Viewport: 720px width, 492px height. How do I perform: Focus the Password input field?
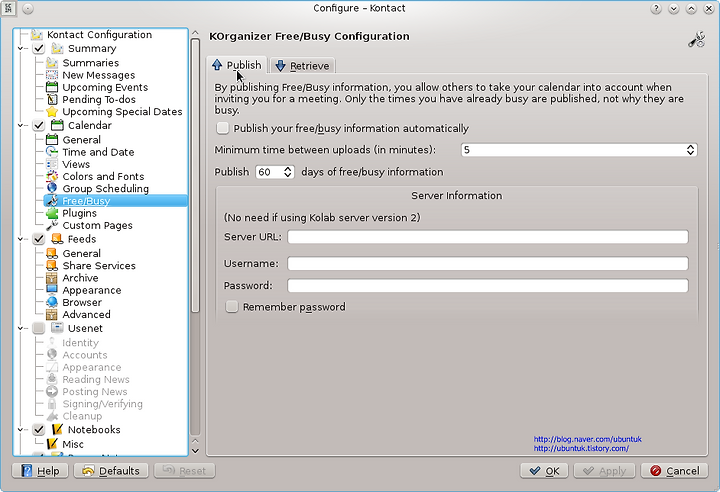coord(488,285)
